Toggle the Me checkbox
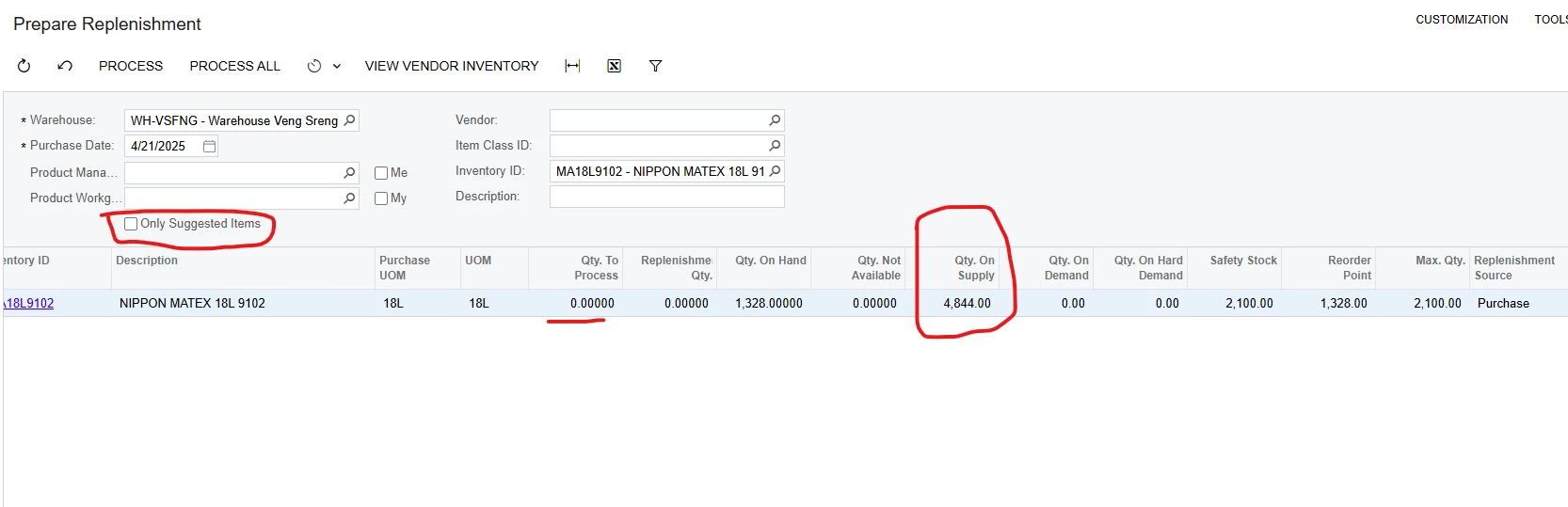The width and height of the screenshot is (1568, 507). coord(381,173)
